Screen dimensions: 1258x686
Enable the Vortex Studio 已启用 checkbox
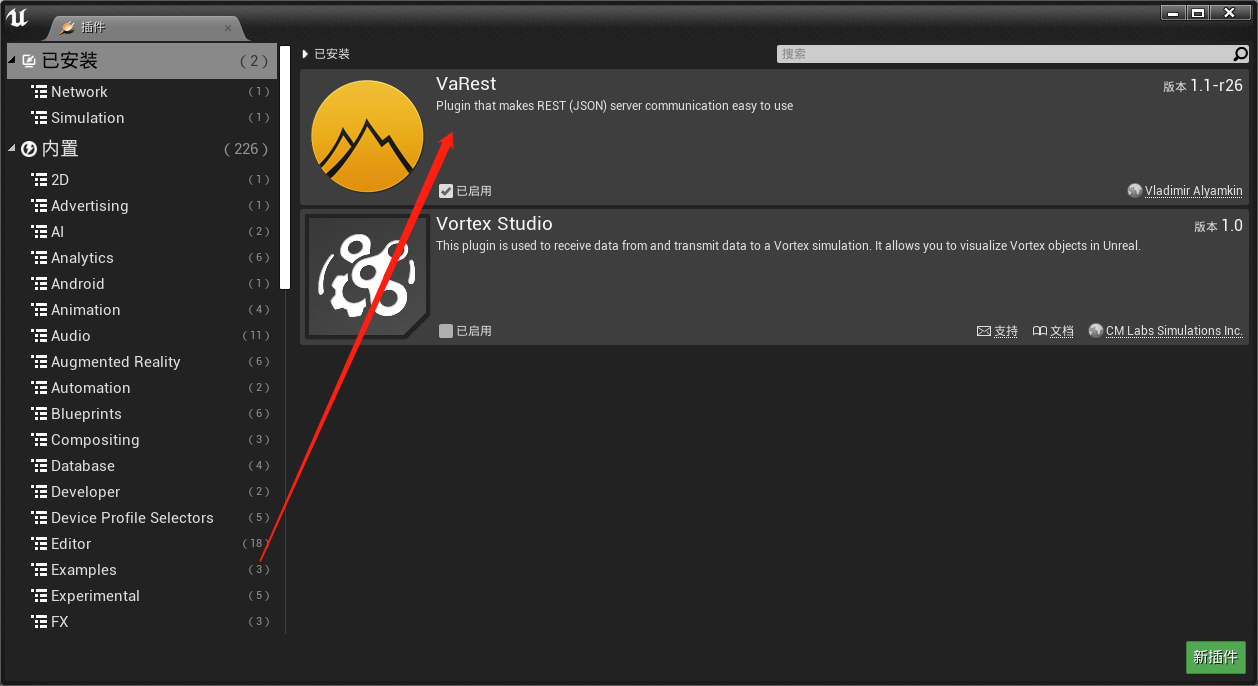446,331
